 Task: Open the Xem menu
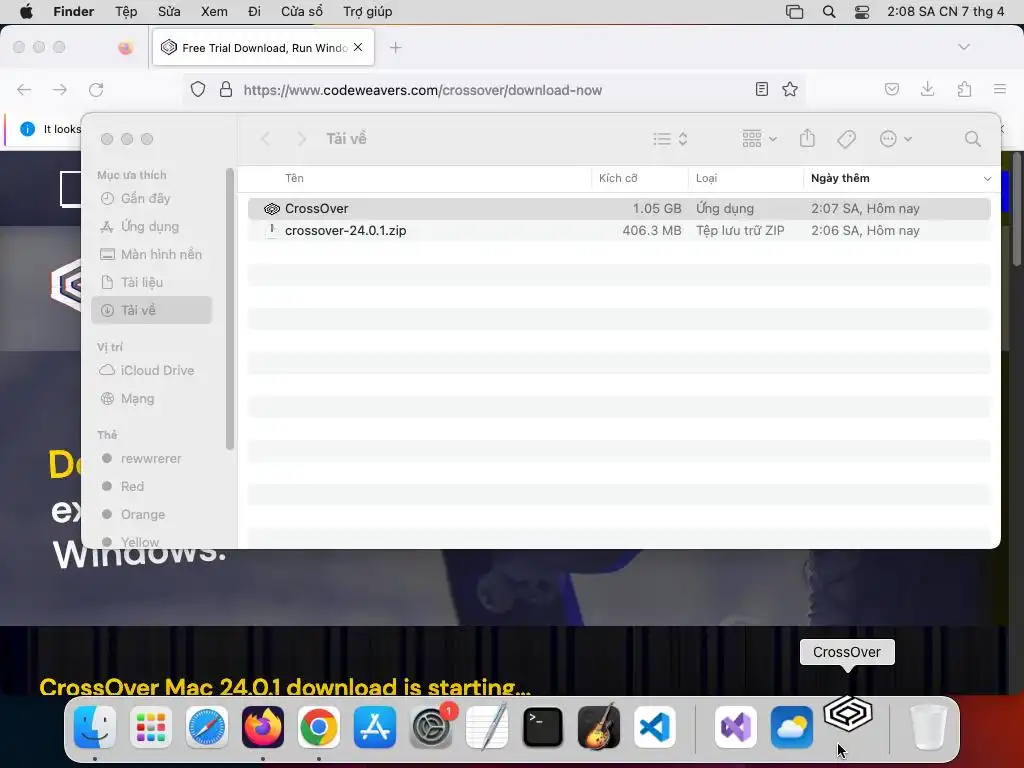click(x=214, y=12)
